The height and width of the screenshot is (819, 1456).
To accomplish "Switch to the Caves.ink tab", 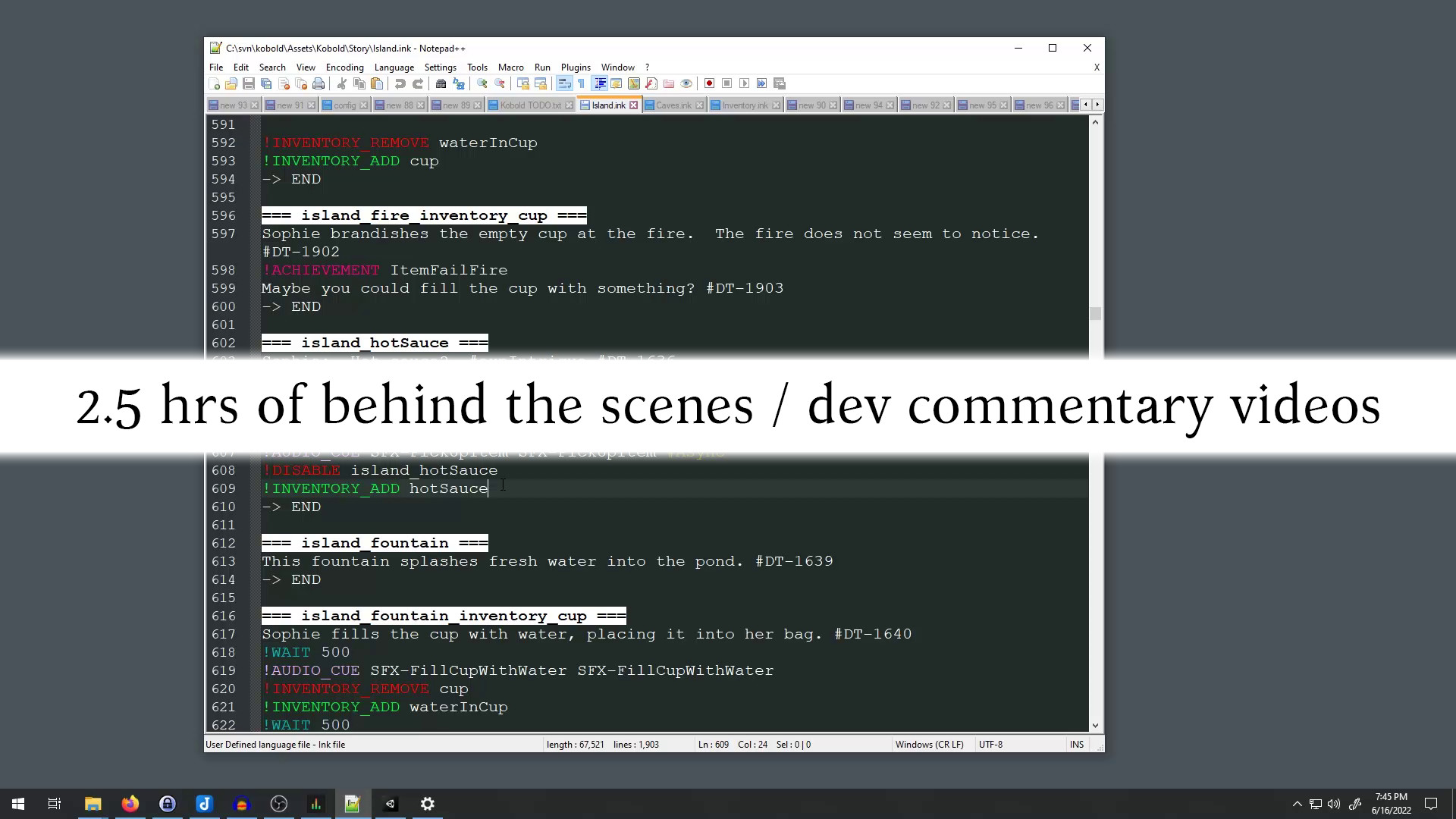I will [x=673, y=104].
